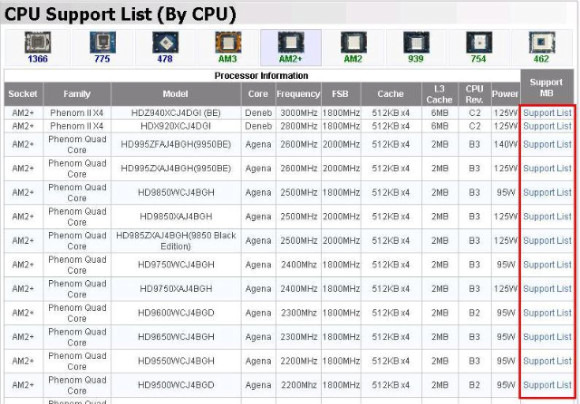This screenshot has width=580, height=404.
Task: Open Support List for HD9550WCJ4BGH
Action: coord(547,361)
